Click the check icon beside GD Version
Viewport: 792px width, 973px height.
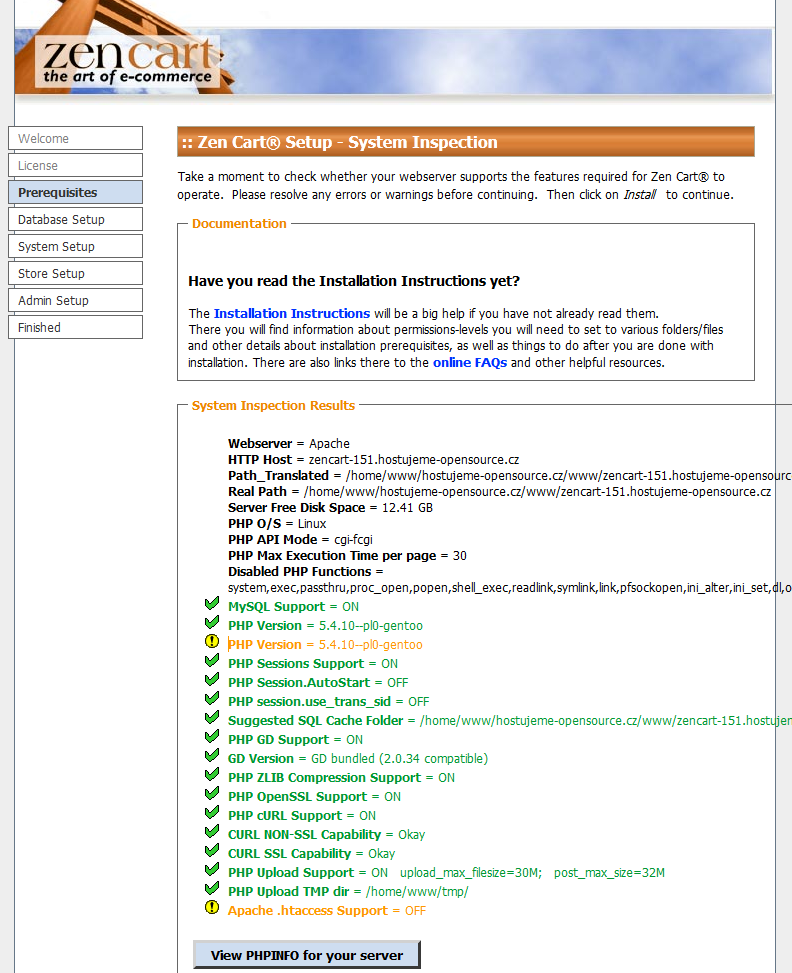pos(212,755)
